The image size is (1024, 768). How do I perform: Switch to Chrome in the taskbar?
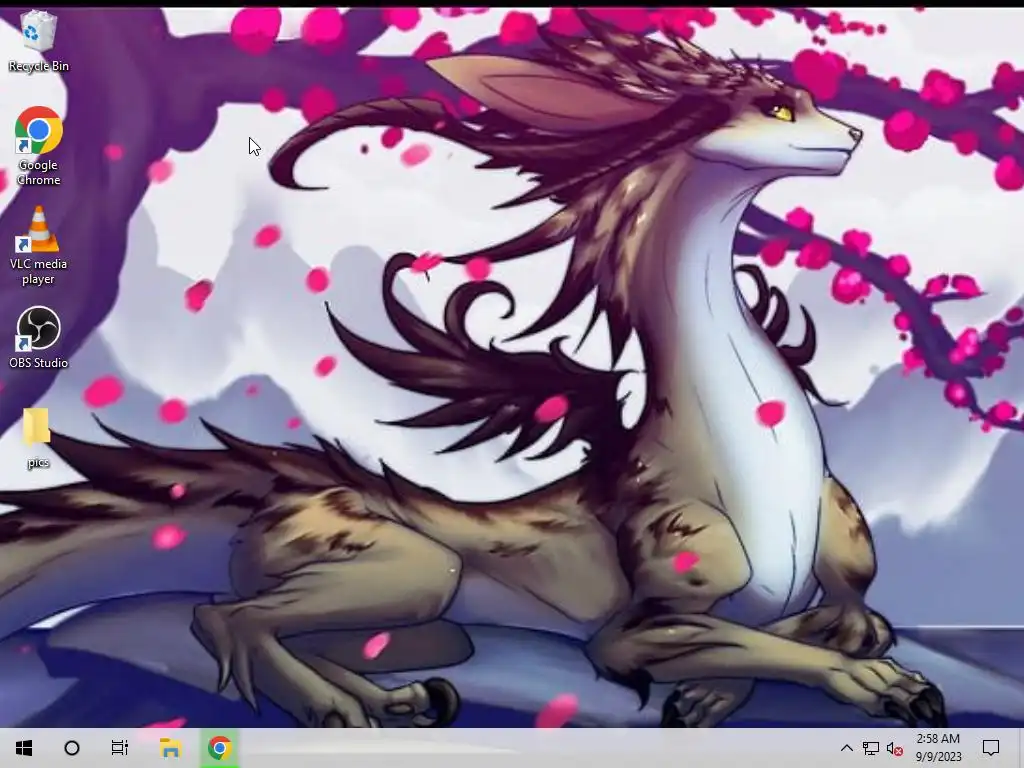pos(220,748)
